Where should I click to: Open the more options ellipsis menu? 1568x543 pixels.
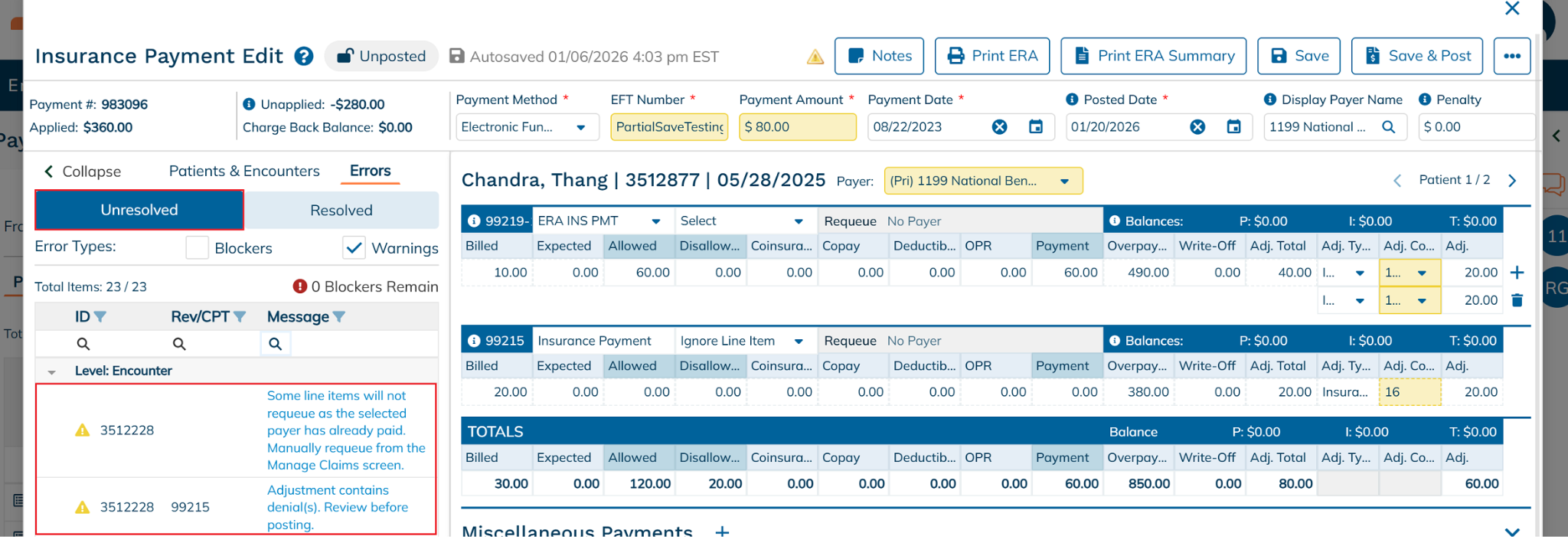[1511, 56]
